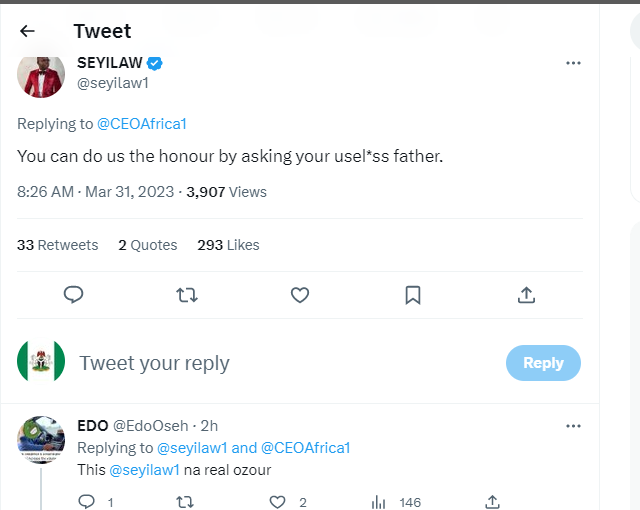Screen dimensions: 640x510
Task: View the 33 Retweets list
Action: (58, 245)
